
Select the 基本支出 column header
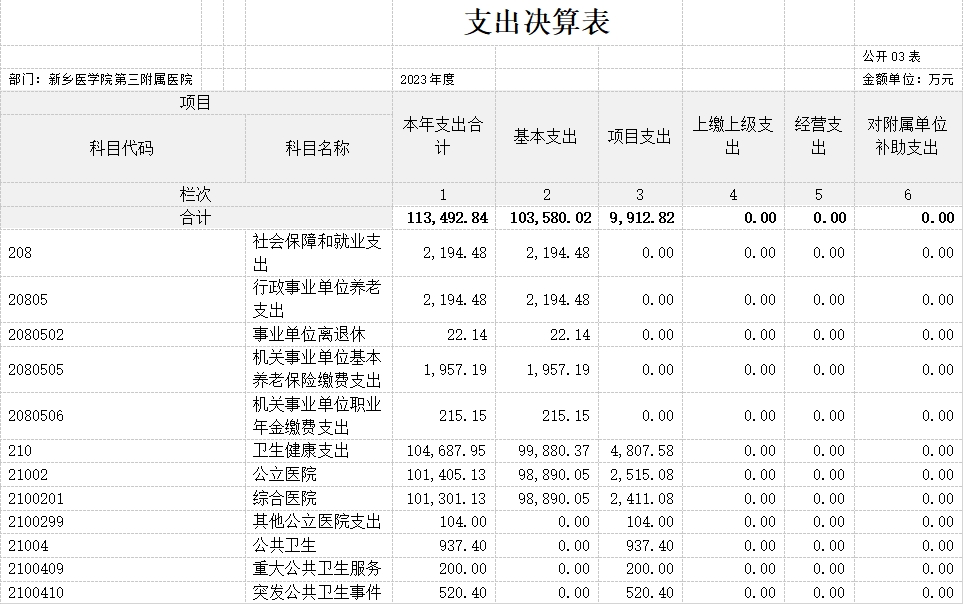click(x=545, y=137)
